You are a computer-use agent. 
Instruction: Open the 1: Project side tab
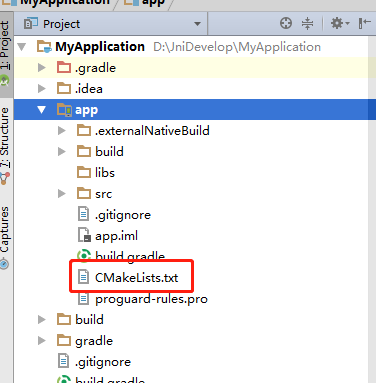[x=6, y=54]
